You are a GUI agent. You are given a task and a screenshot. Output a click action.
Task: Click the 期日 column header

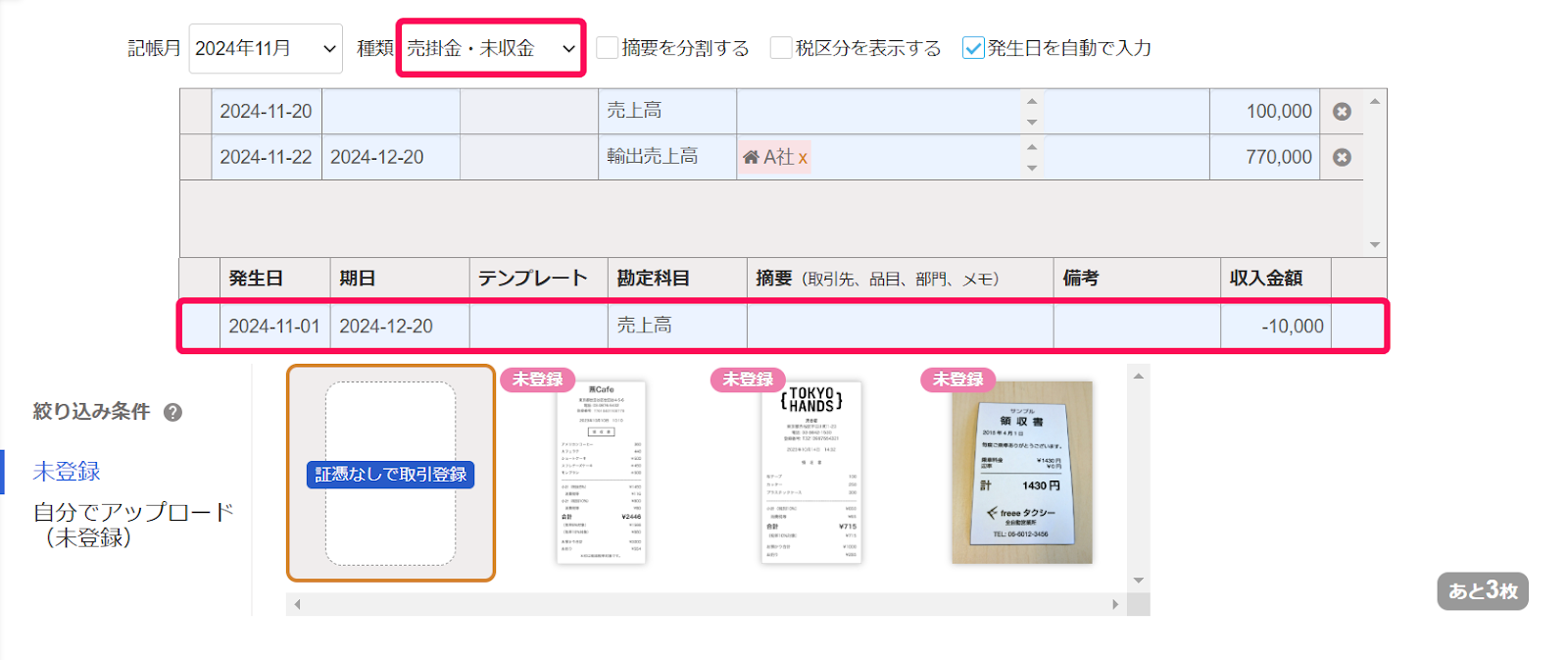point(400,279)
